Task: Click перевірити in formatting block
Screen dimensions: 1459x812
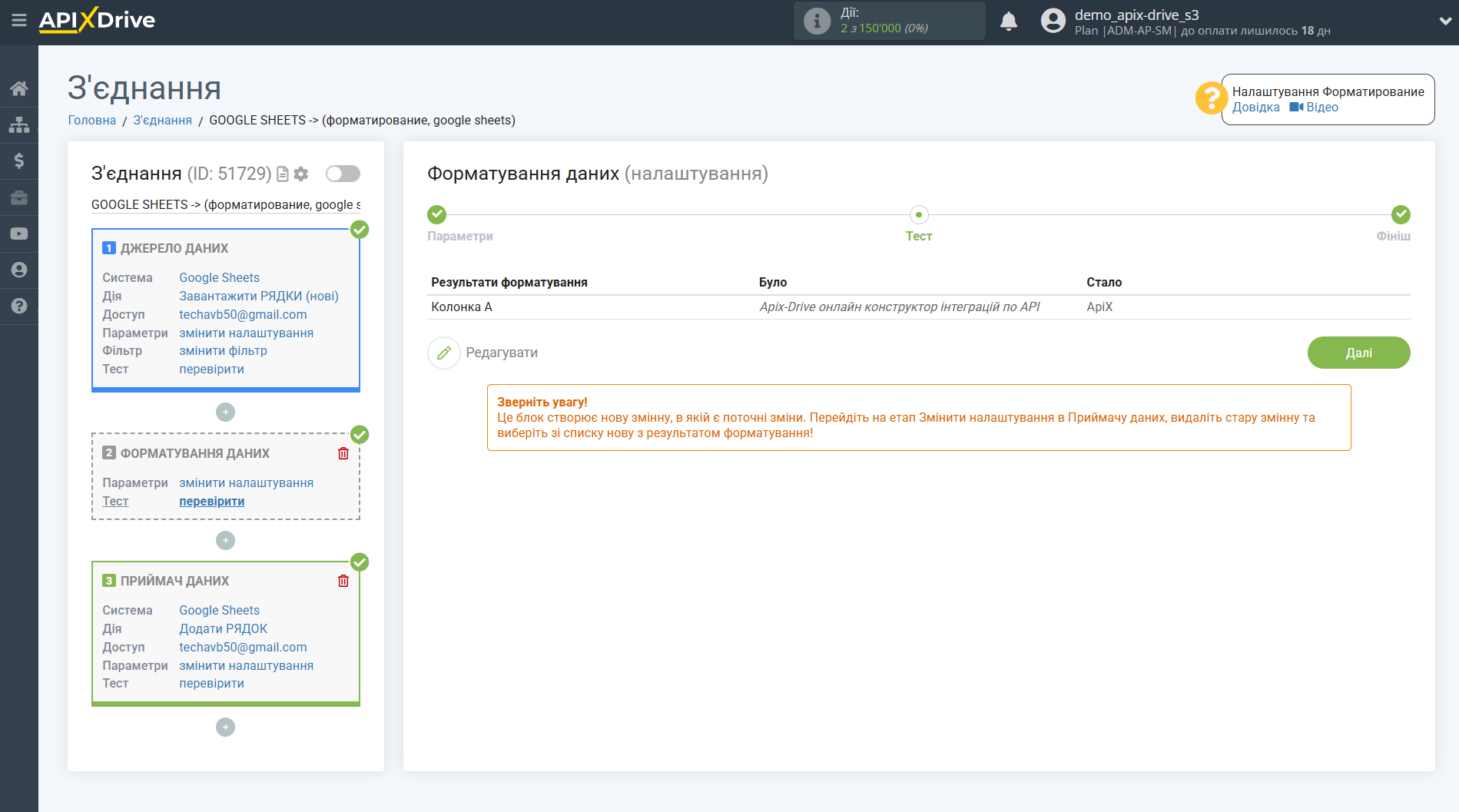Action: click(x=212, y=501)
